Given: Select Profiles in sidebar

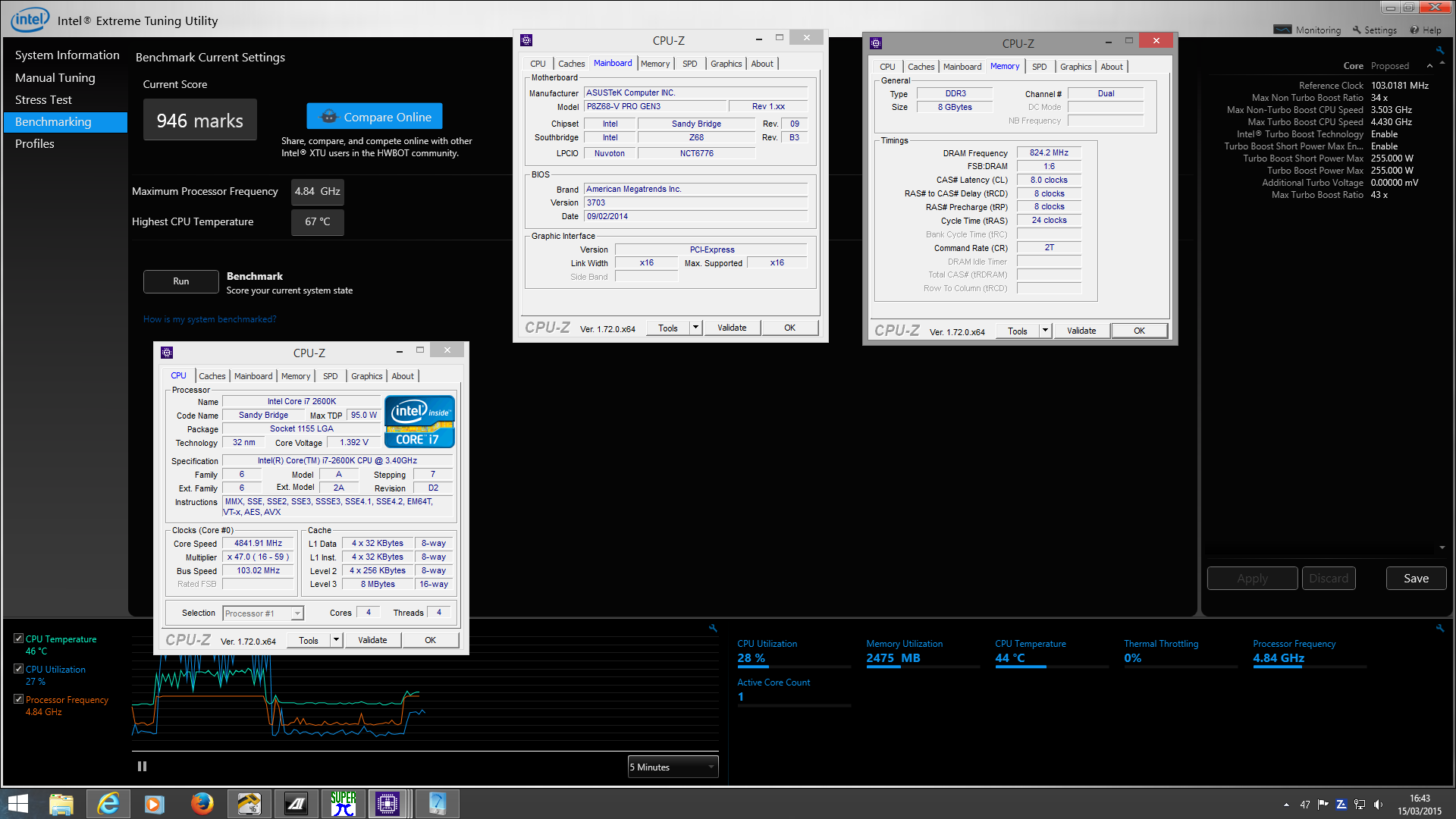Looking at the screenshot, I should [34, 144].
